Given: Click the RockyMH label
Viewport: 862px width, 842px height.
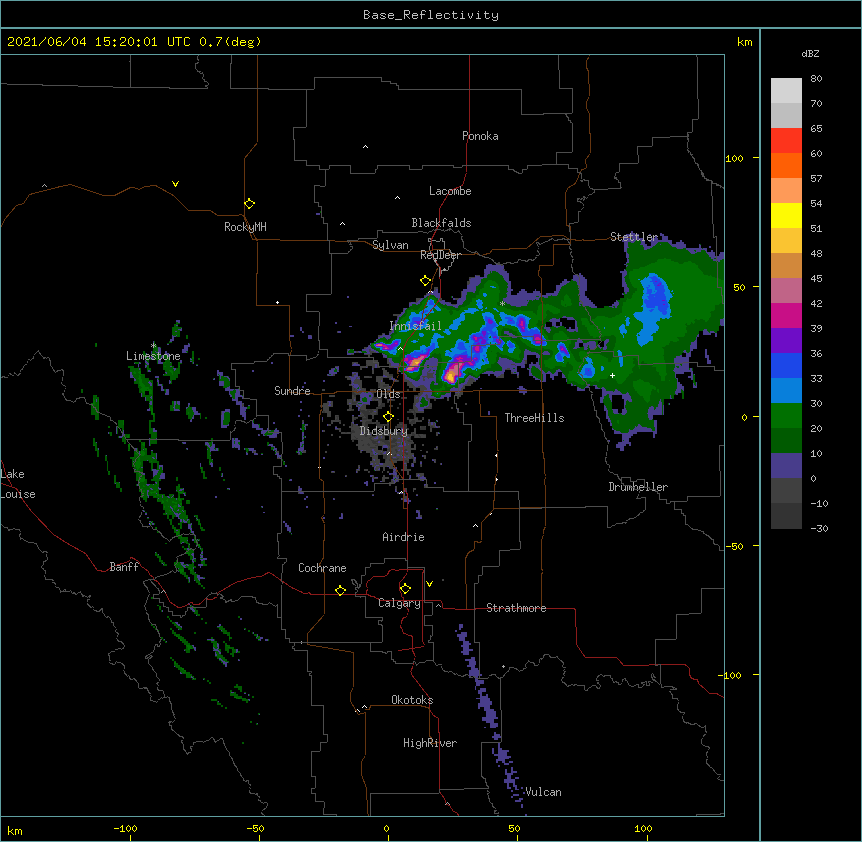Looking at the screenshot, I should 245,227.
